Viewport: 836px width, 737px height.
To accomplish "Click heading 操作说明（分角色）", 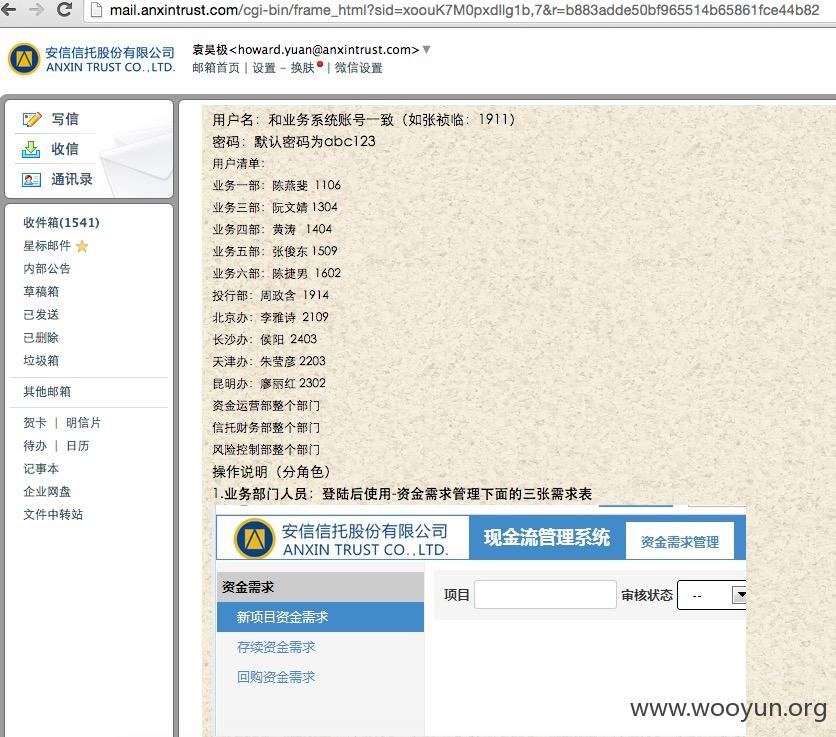I will (x=271, y=471).
